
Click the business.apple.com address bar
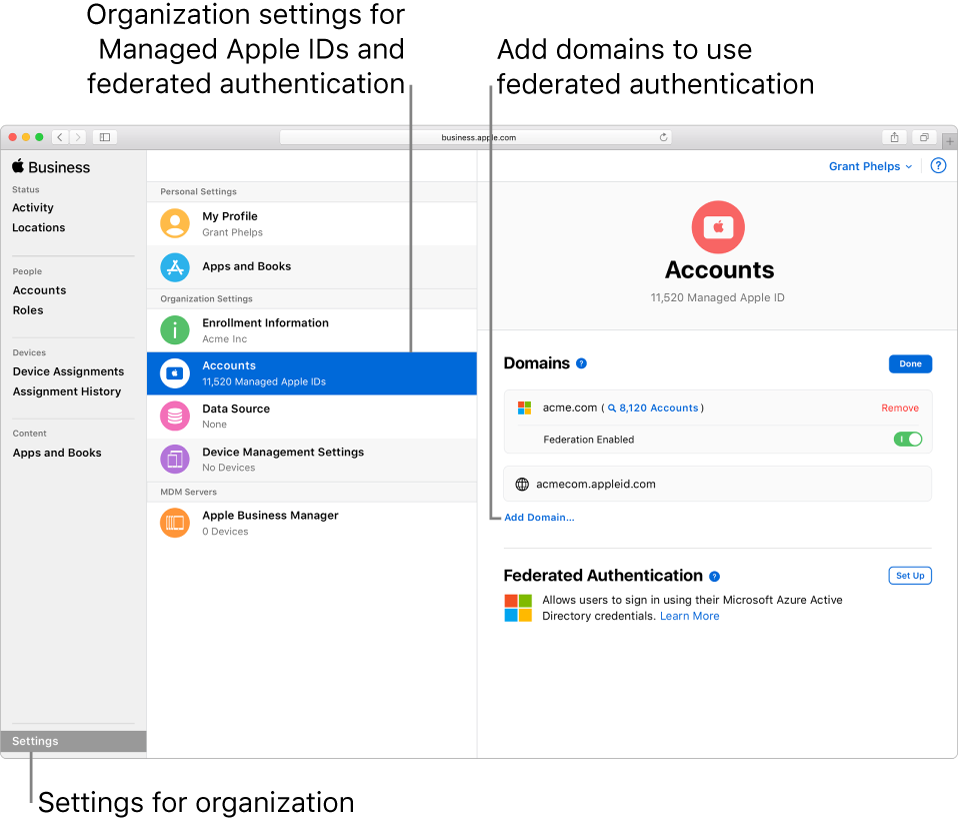coord(475,138)
